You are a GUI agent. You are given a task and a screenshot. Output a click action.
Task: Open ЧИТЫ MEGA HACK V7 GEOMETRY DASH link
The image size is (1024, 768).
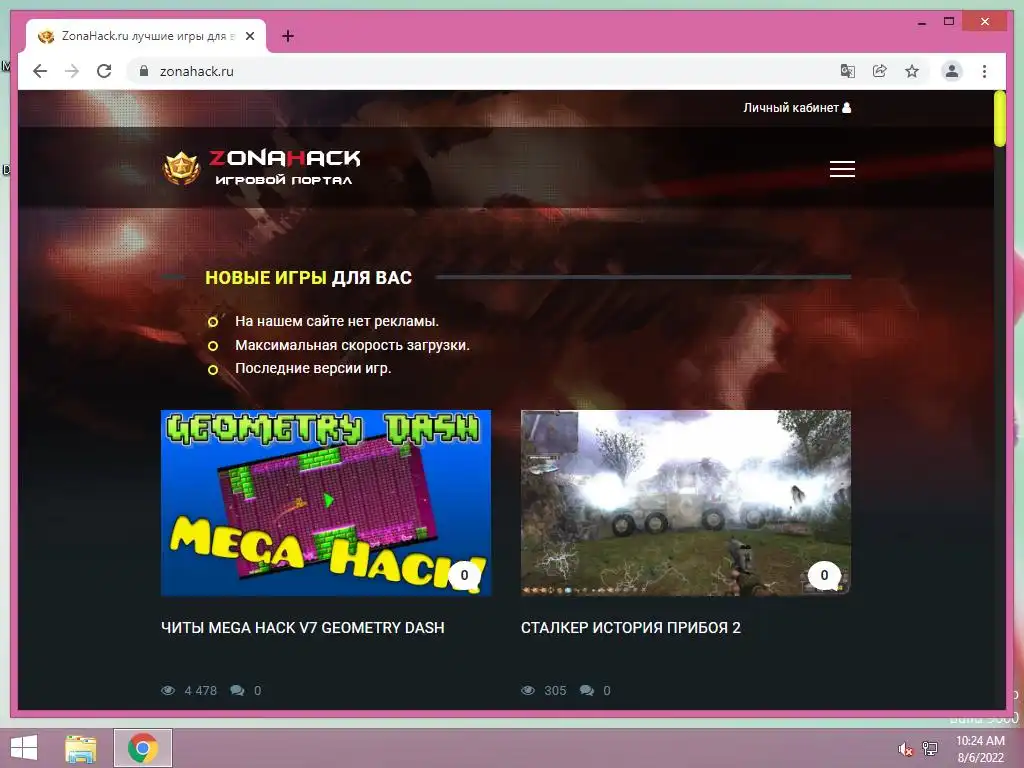coord(302,628)
